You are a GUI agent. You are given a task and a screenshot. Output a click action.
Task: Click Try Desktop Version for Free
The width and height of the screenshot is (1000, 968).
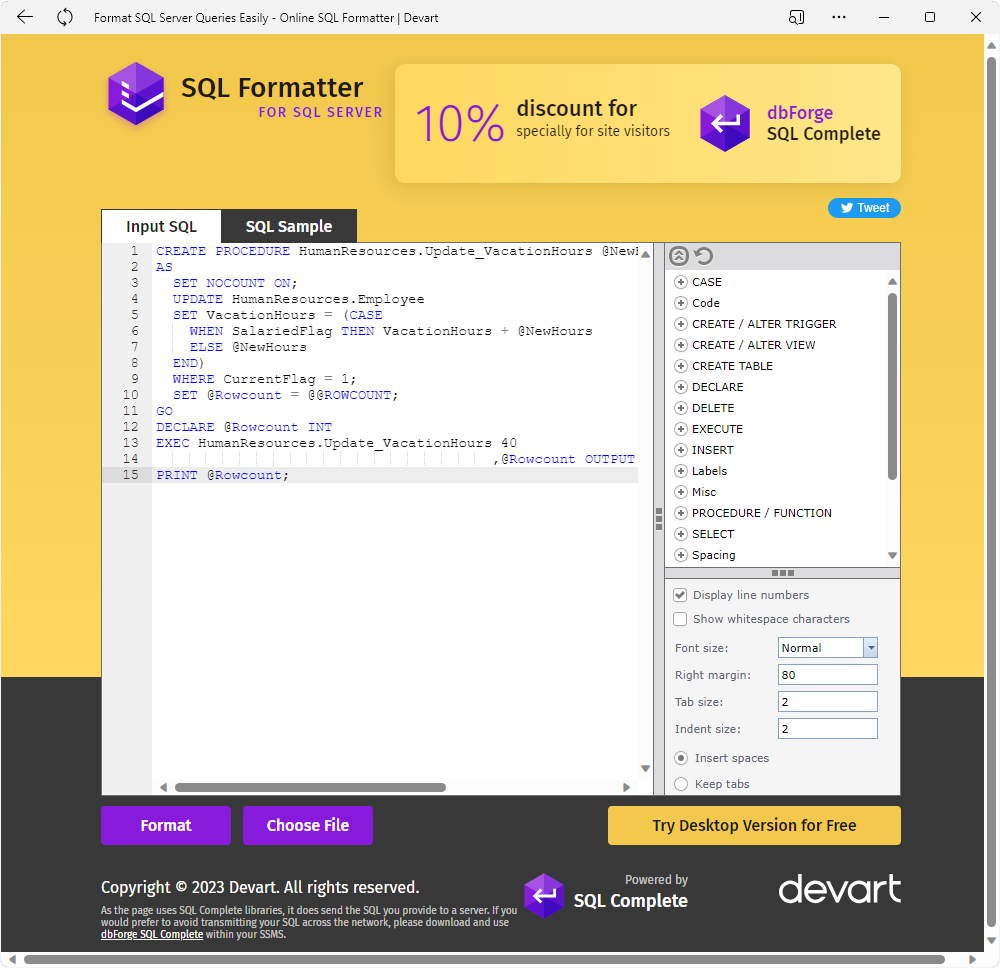(x=754, y=826)
